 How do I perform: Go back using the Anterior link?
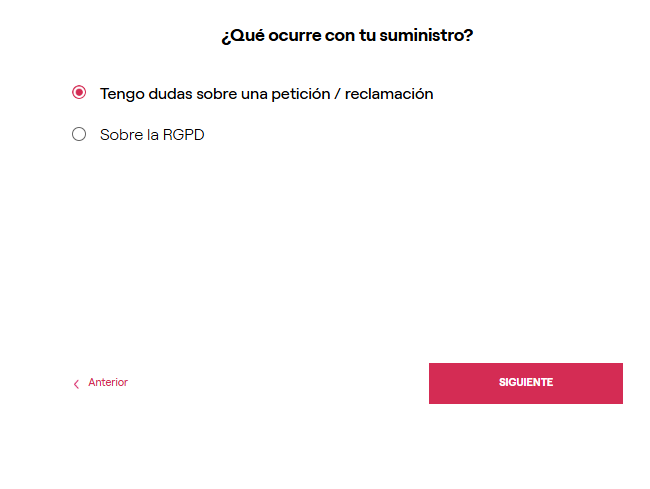coord(100,382)
